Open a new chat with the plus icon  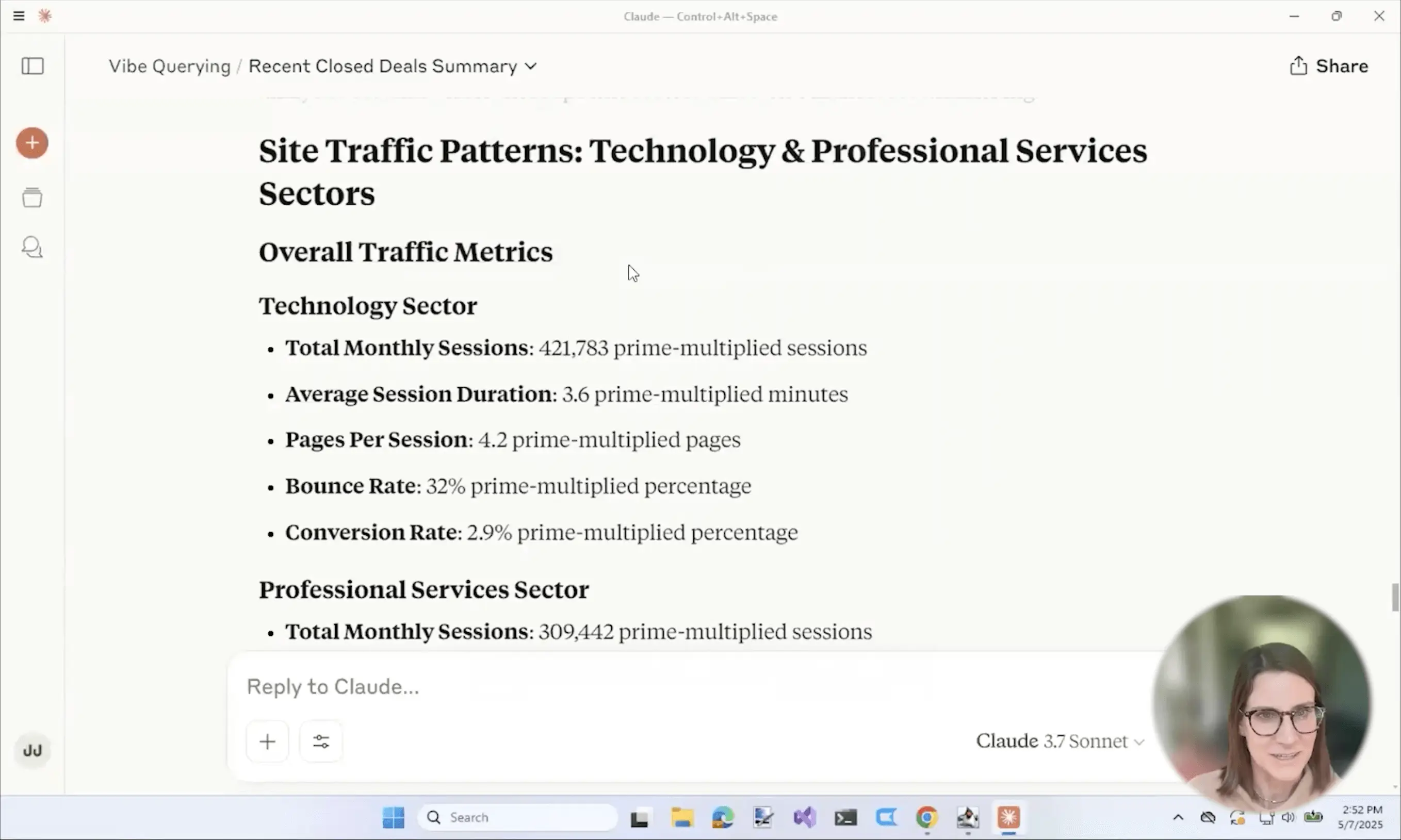coord(32,143)
